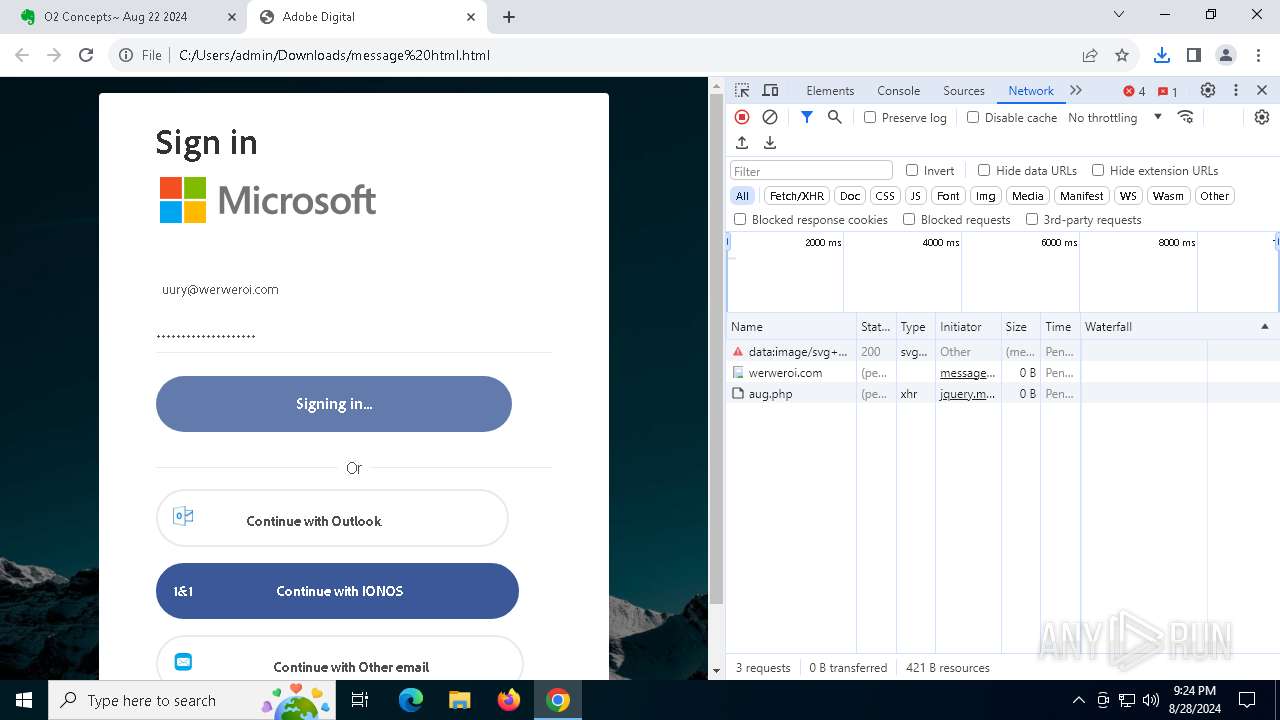Open File Explorer from taskbar
This screenshot has width=1280, height=720.
click(x=460, y=700)
